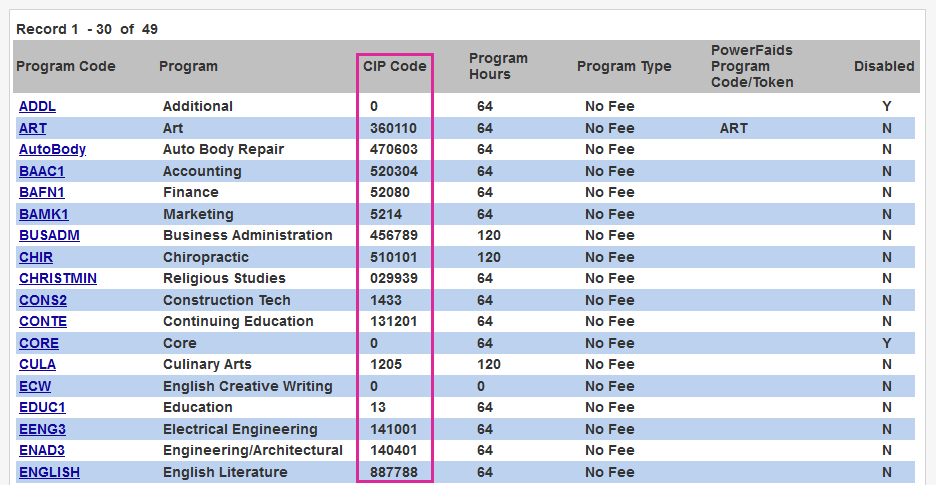Select the CHRISTMIN program code link

(x=58, y=278)
